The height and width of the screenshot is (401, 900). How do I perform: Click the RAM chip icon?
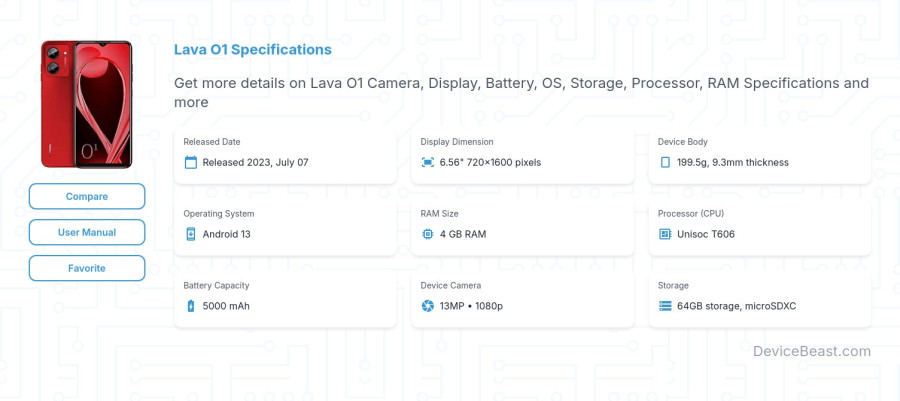[428, 234]
